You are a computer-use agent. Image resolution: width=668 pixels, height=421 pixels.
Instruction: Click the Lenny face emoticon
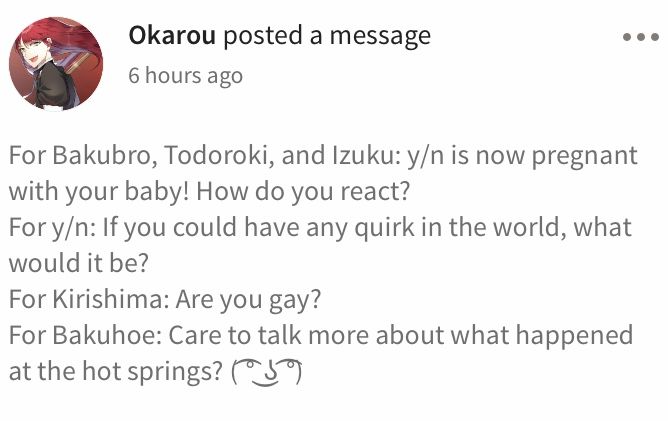[x=267, y=372]
